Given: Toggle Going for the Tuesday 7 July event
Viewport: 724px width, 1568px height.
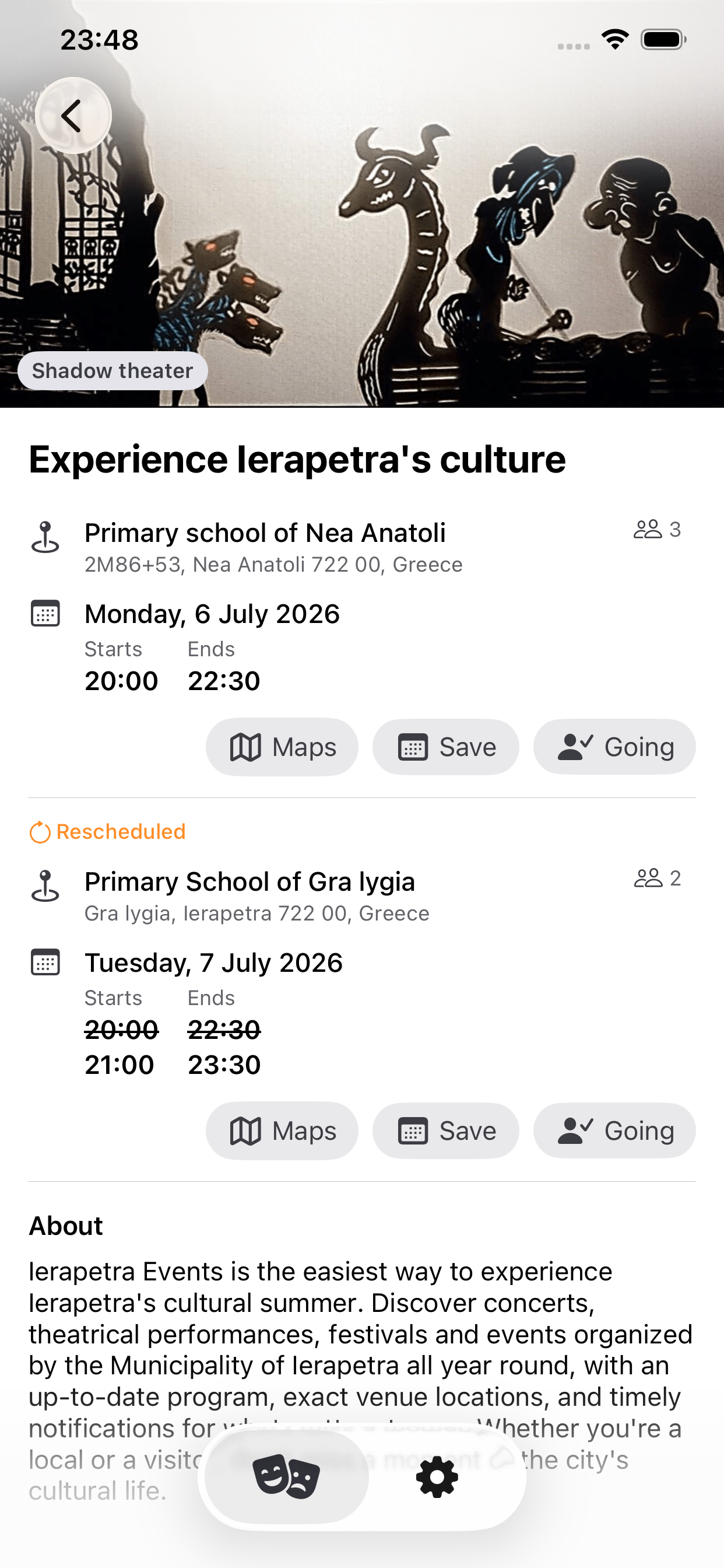Looking at the screenshot, I should point(614,1130).
